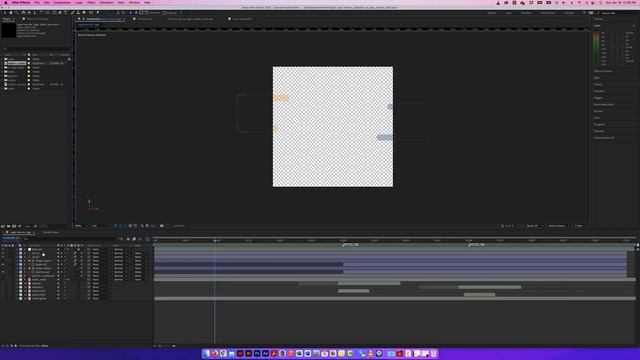
Task: Select the Rectangle shape tool
Action: [x=54, y=13]
